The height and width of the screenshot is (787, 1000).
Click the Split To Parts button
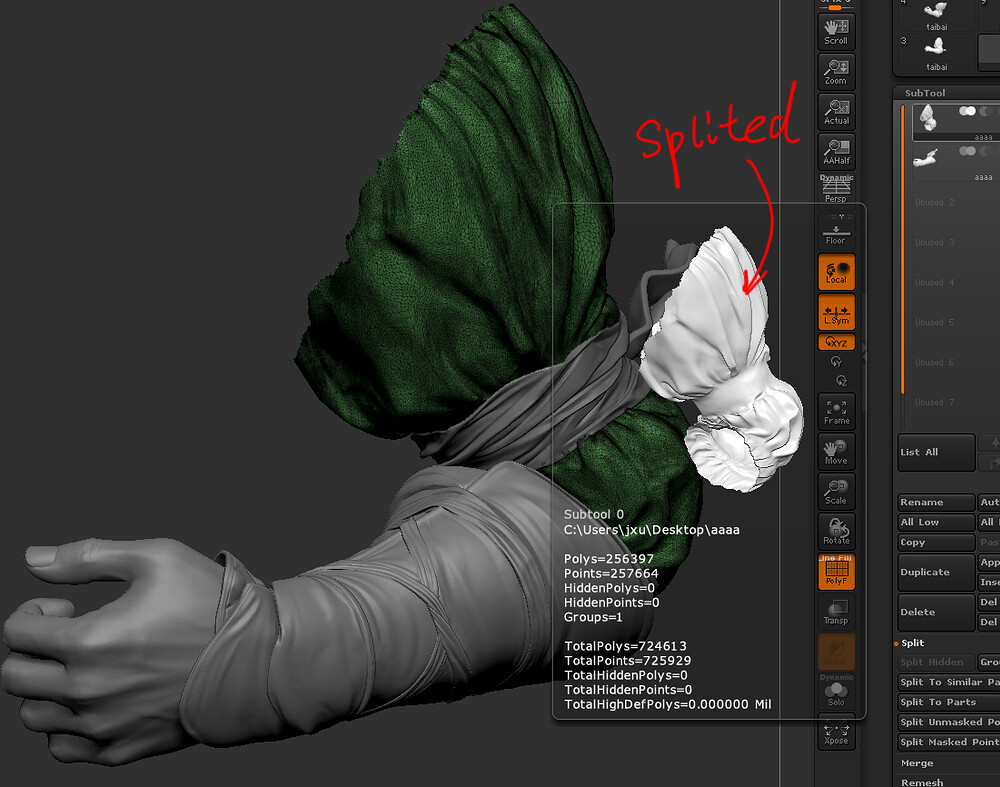(949, 702)
